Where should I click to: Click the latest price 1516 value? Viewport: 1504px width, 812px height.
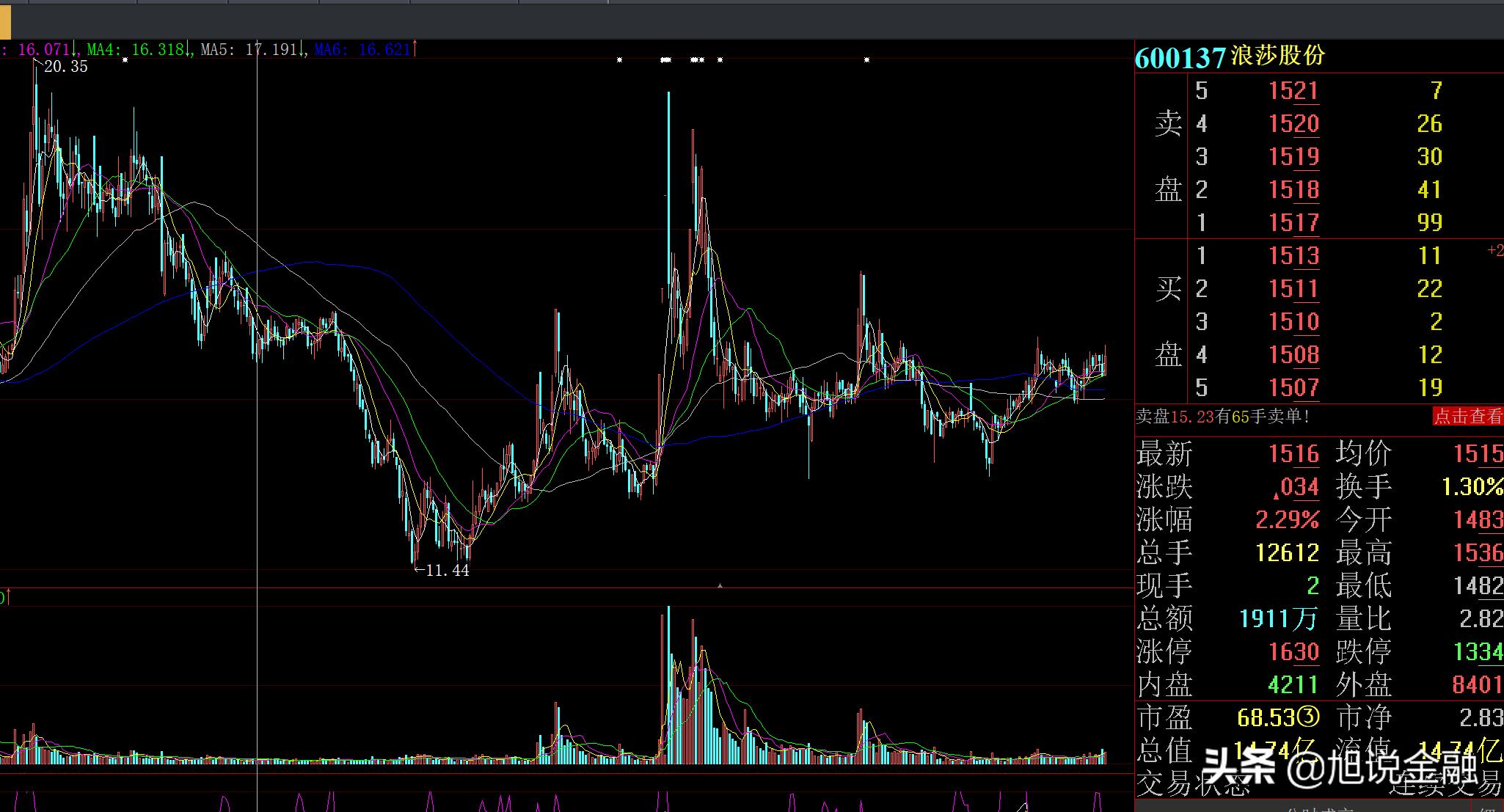(x=1293, y=454)
